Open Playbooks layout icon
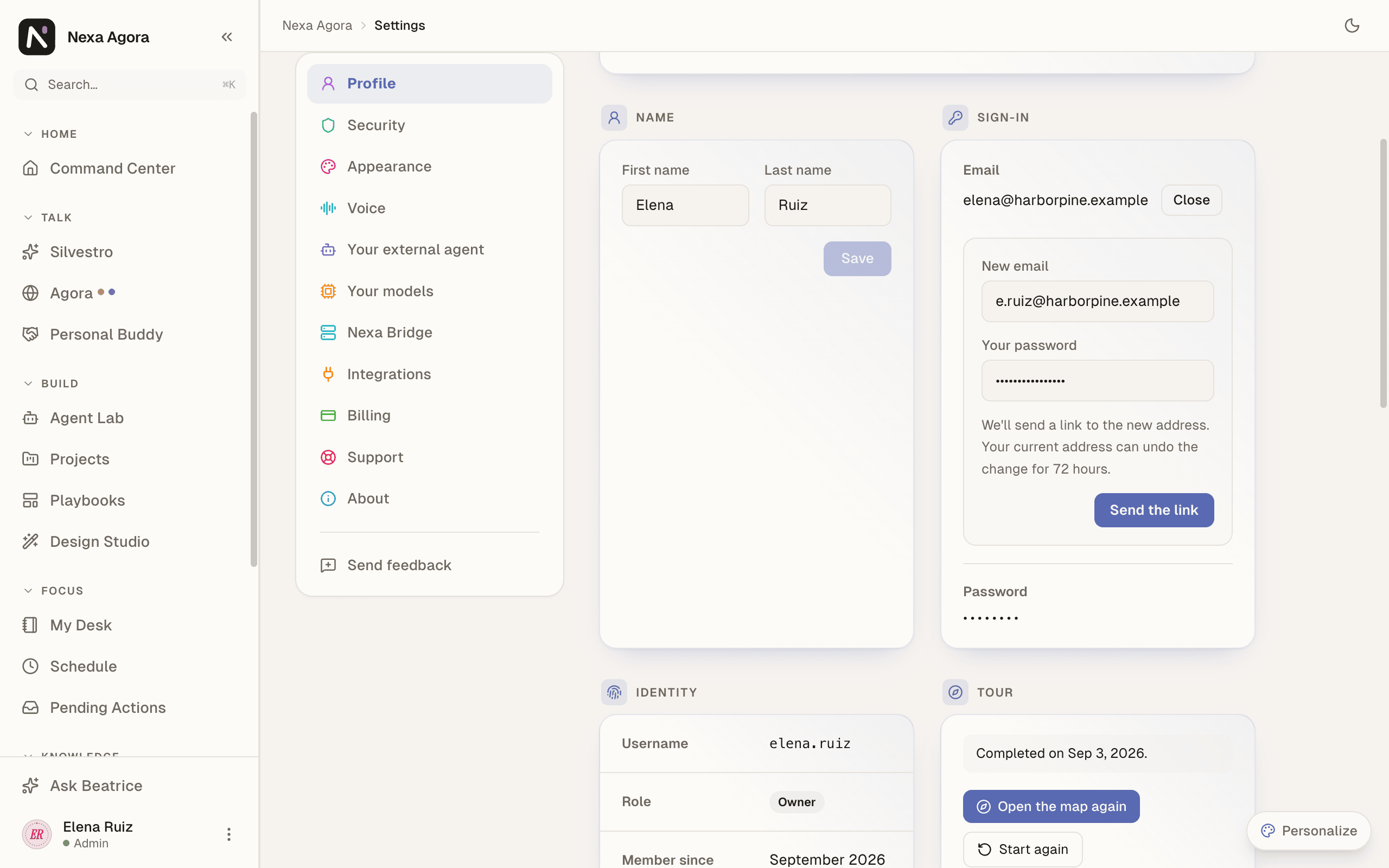Viewport: 1389px width, 868px height. pos(30,501)
